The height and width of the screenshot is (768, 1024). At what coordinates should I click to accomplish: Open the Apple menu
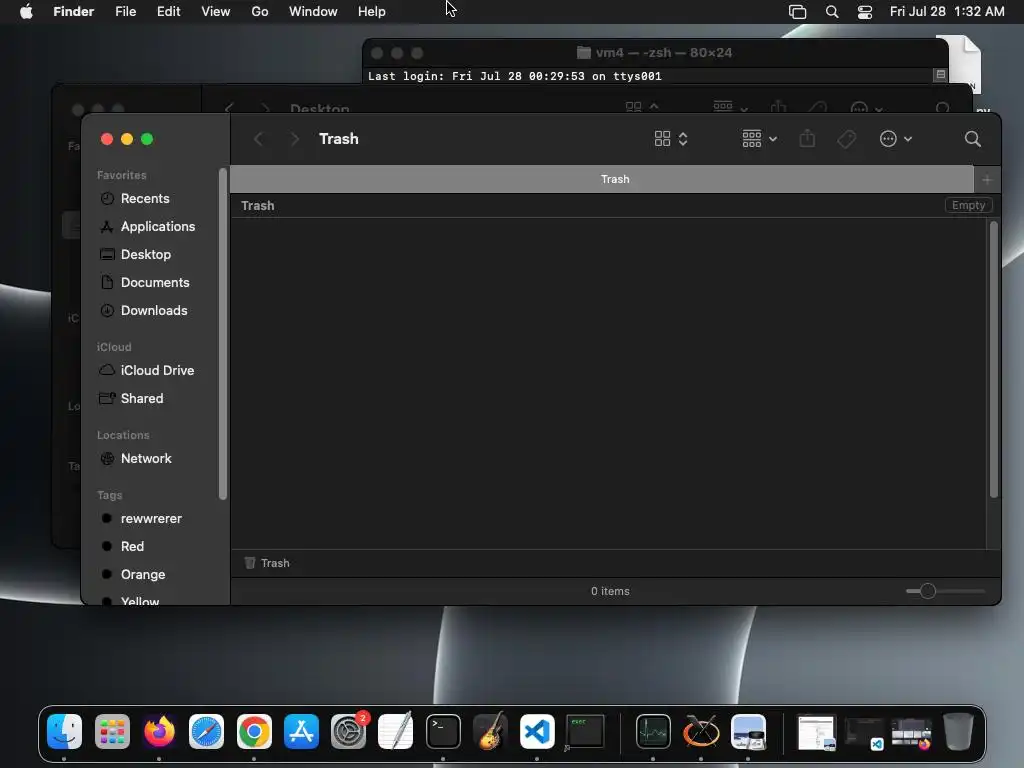[x=26, y=12]
